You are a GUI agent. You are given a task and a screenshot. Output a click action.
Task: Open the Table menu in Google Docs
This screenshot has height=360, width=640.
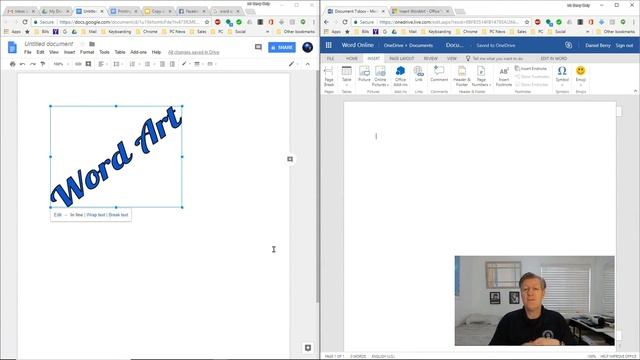[x=120, y=52]
